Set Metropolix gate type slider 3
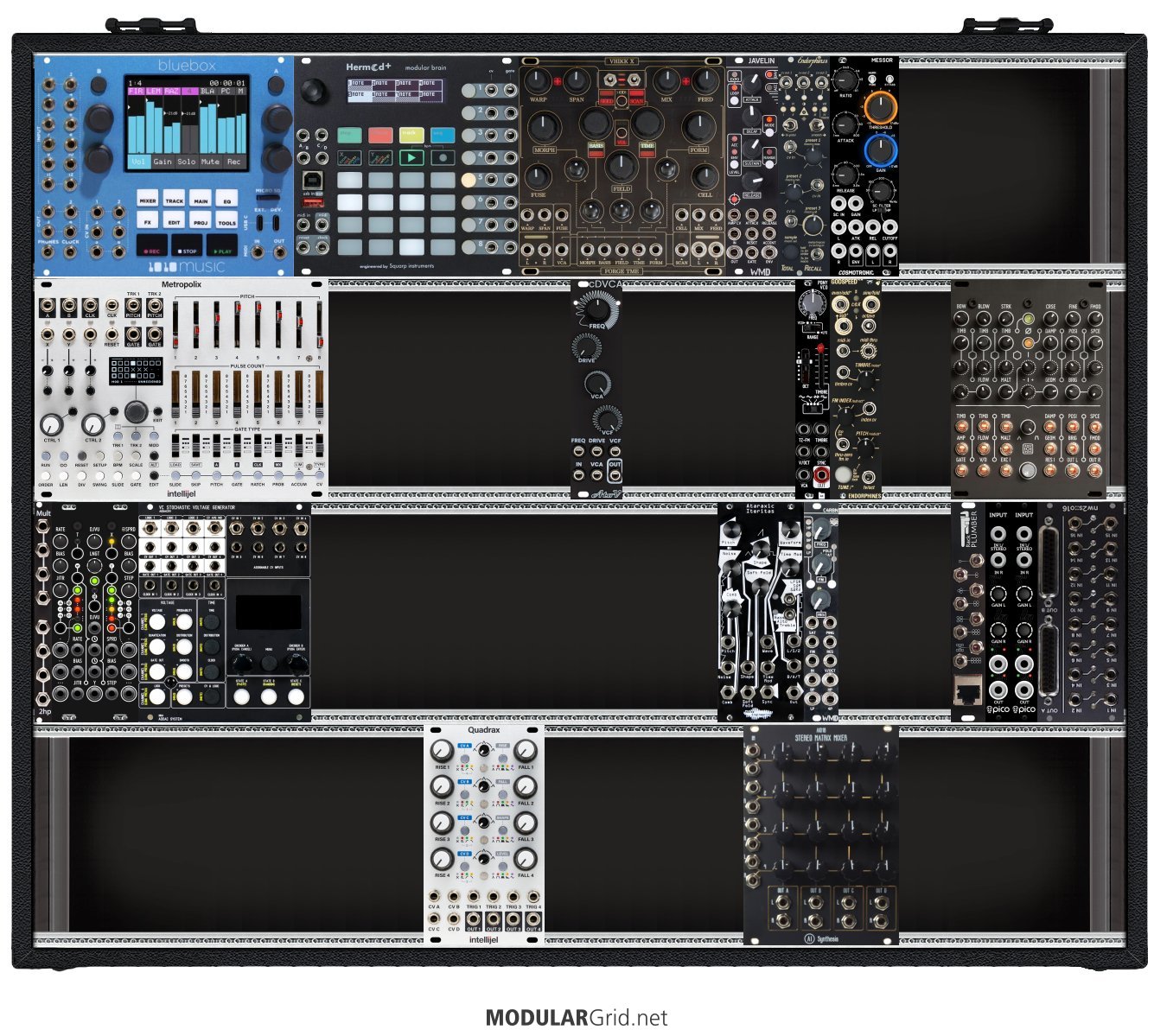 (216, 446)
